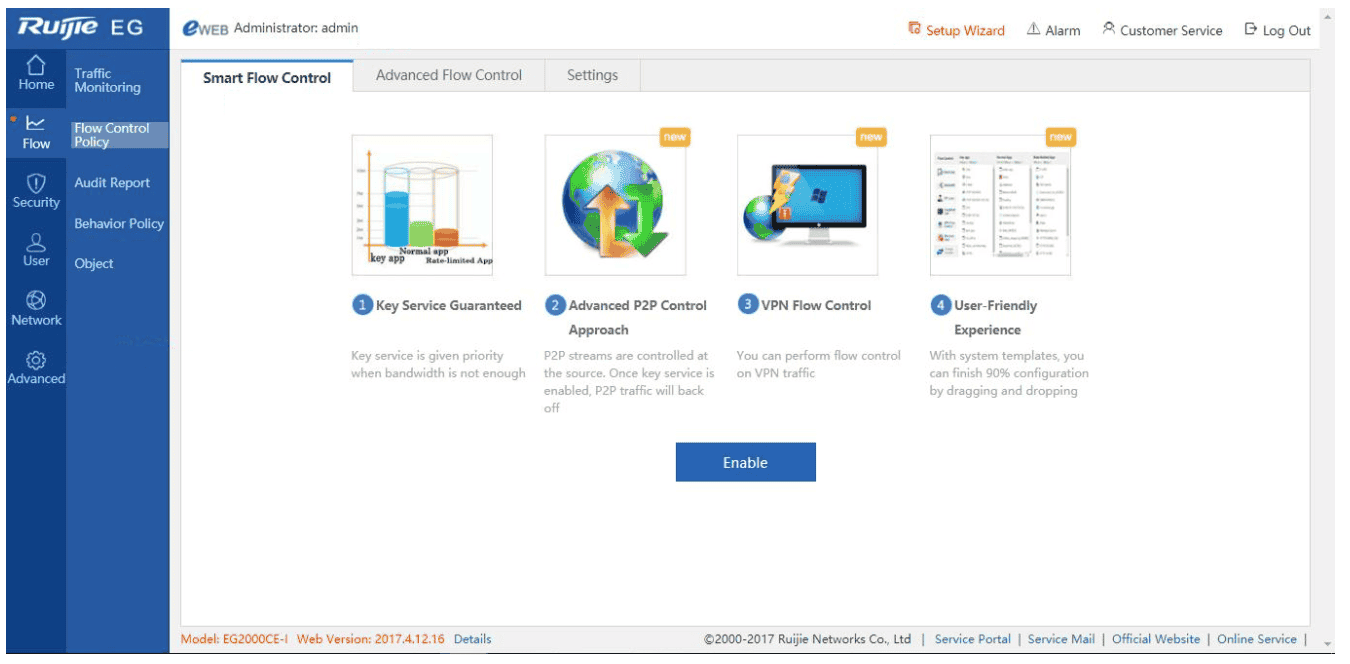Launch the Setup Wizard icon

click(914, 30)
